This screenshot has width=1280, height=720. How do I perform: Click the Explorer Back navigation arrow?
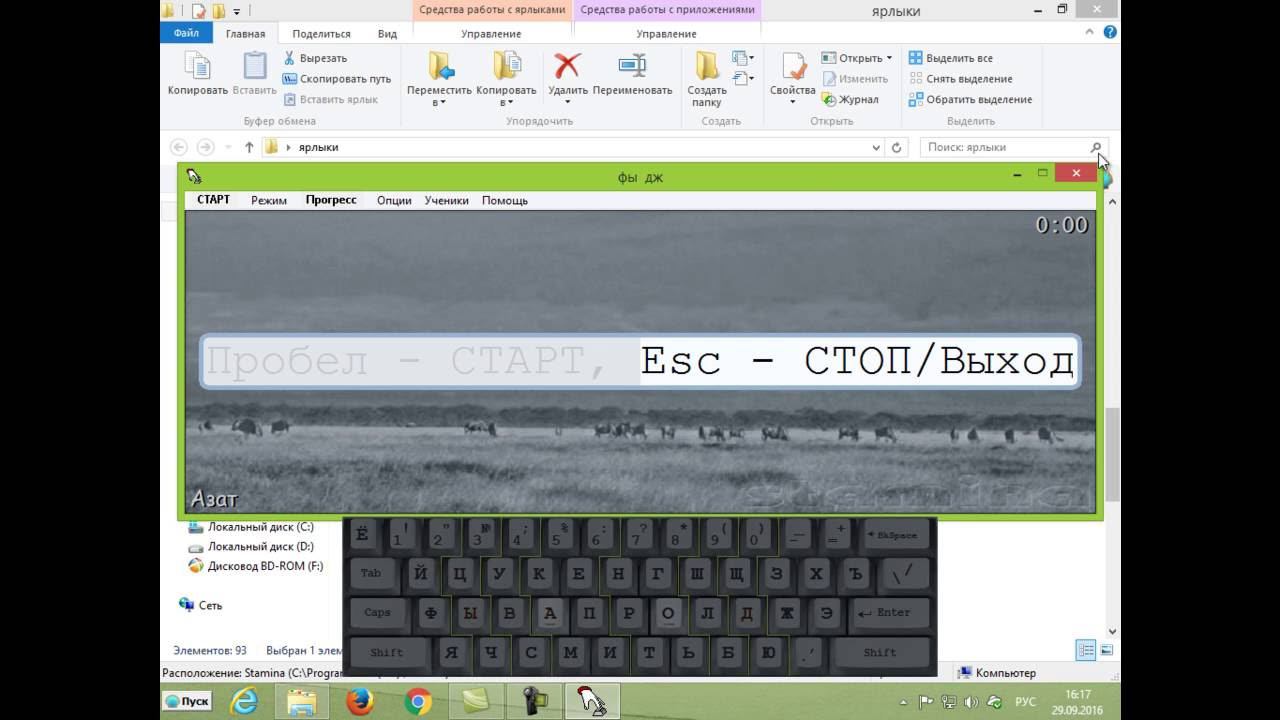tap(180, 147)
